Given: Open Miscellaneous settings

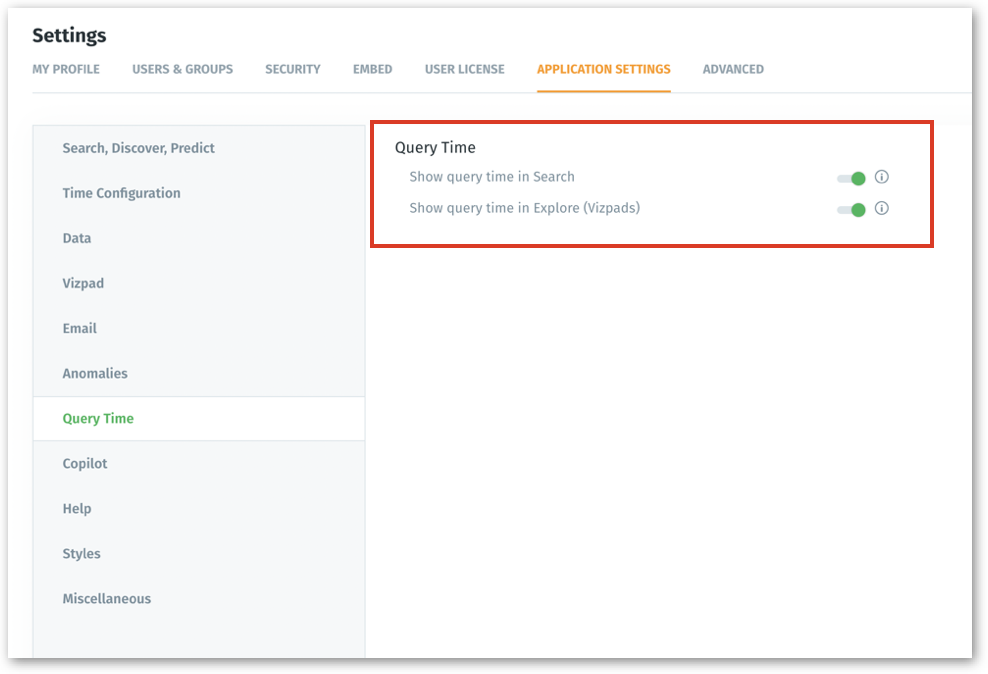Looking at the screenshot, I should (106, 598).
